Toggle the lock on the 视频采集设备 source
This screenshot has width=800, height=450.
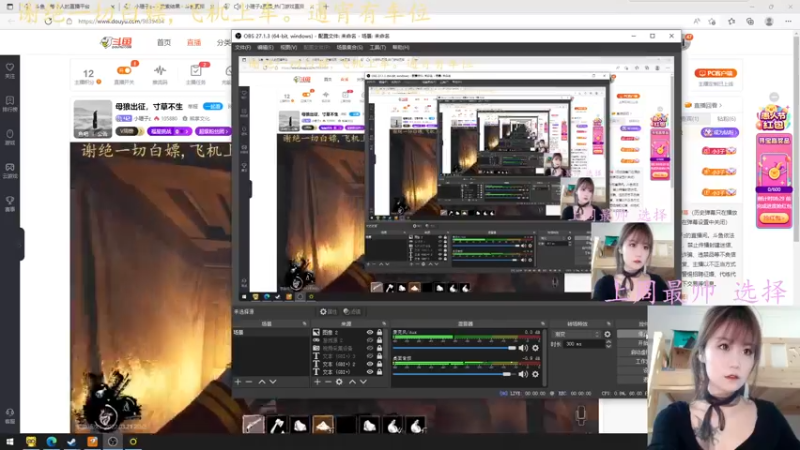[380, 348]
